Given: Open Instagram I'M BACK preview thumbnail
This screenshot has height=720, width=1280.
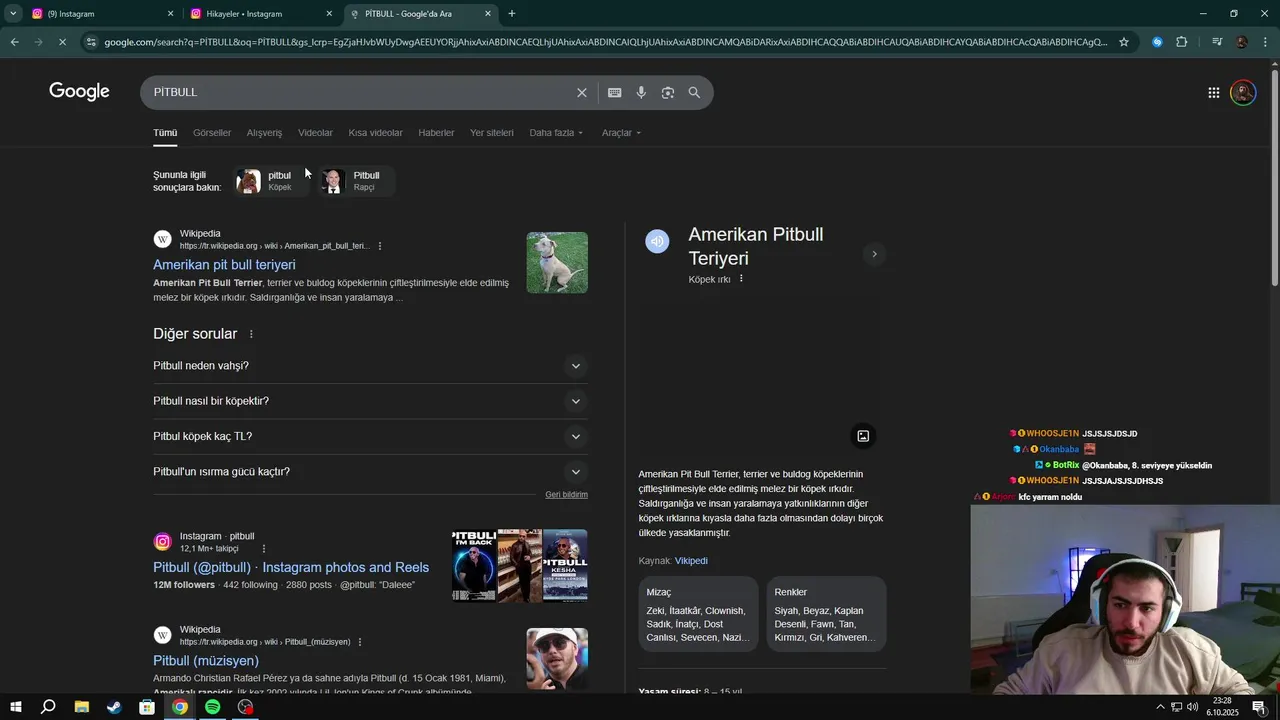Looking at the screenshot, I should (474, 566).
